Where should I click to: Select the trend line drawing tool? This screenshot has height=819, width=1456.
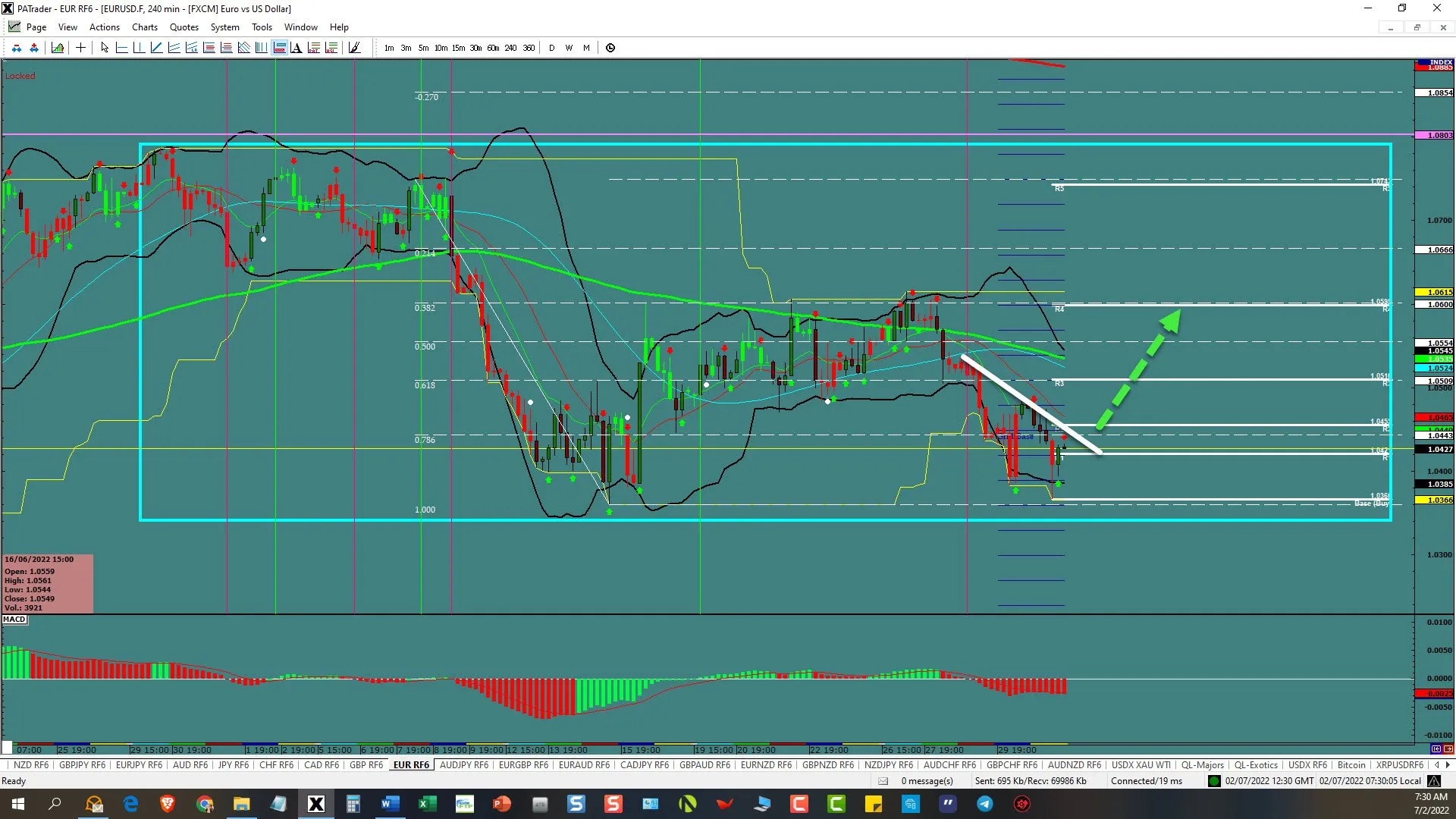point(156,48)
